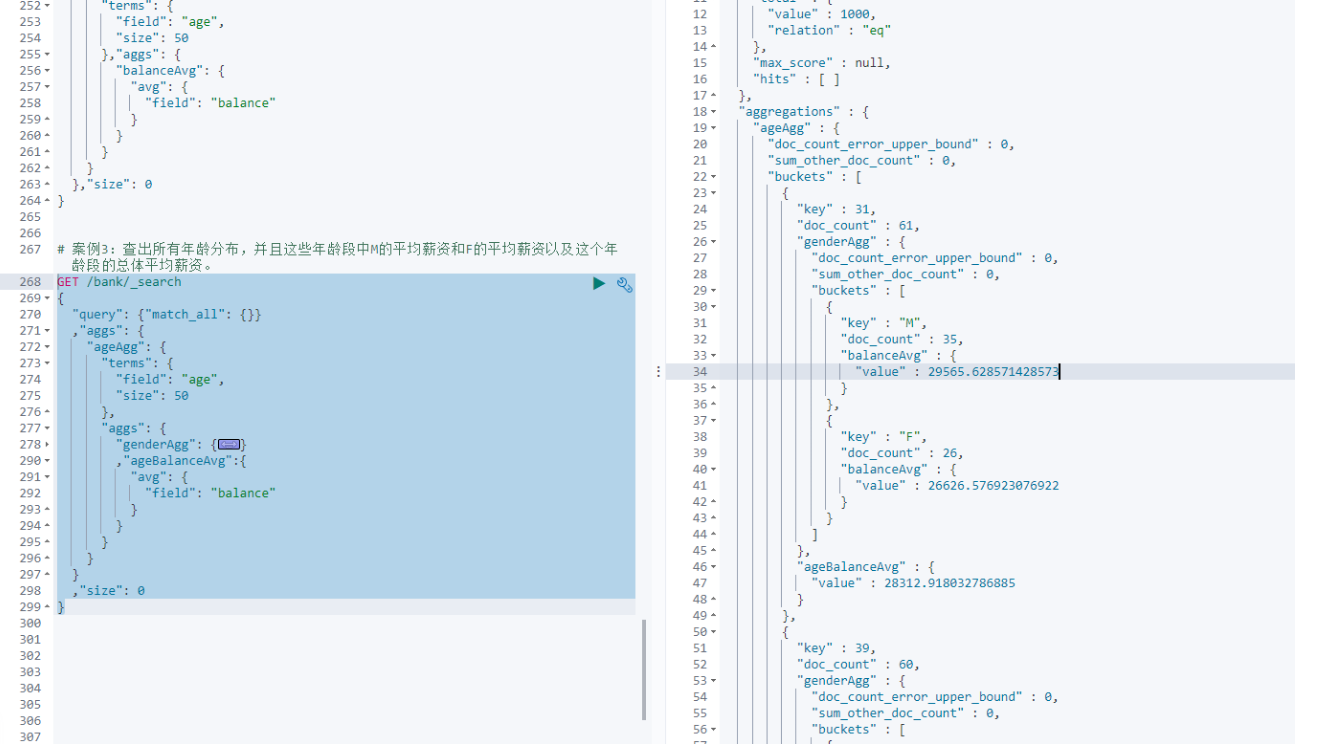Collapse the avg block at line 257
Screen dimensions: 1339x753
[49, 87]
